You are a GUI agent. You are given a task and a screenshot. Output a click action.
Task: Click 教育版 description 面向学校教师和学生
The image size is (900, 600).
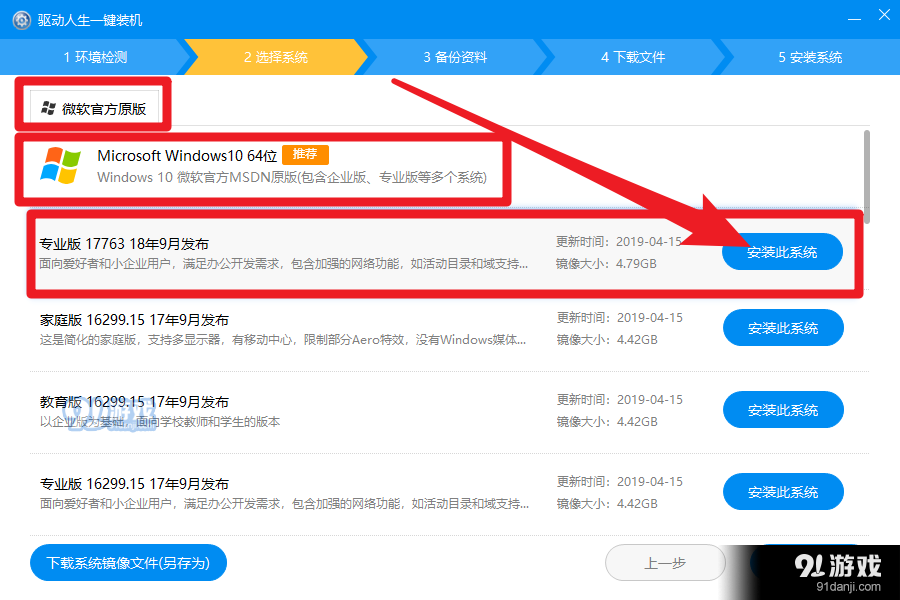[x=160, y=422]
